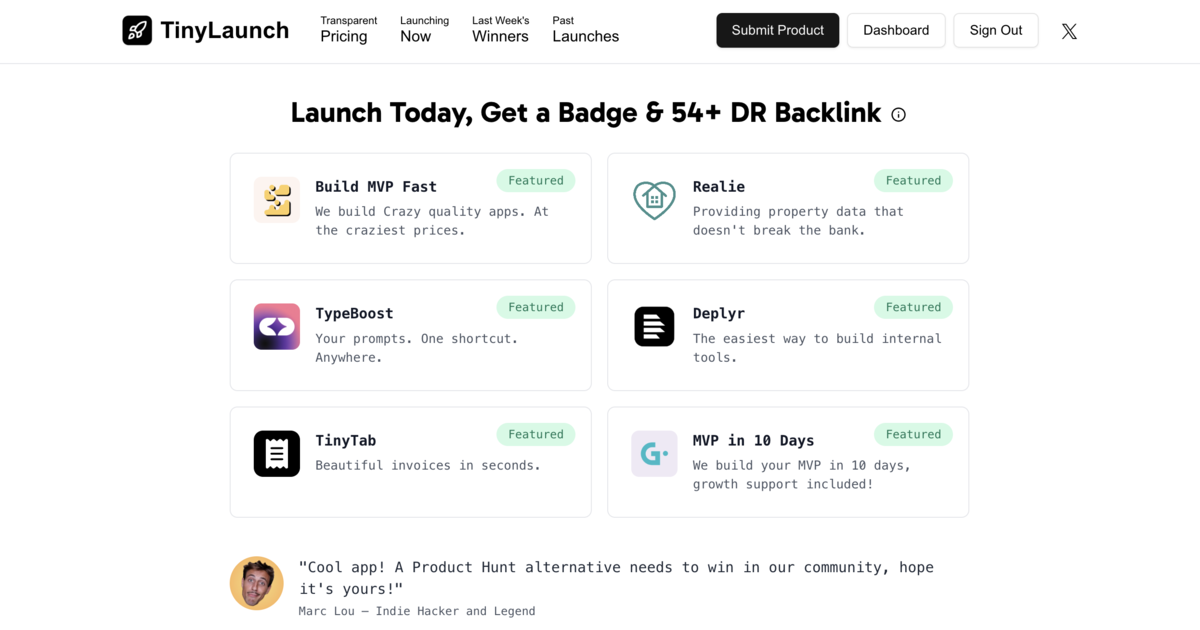Select the TinyTab invoice icon
Image resolution: width=1200 pixels, height=630 pixels.
point(276,454)
